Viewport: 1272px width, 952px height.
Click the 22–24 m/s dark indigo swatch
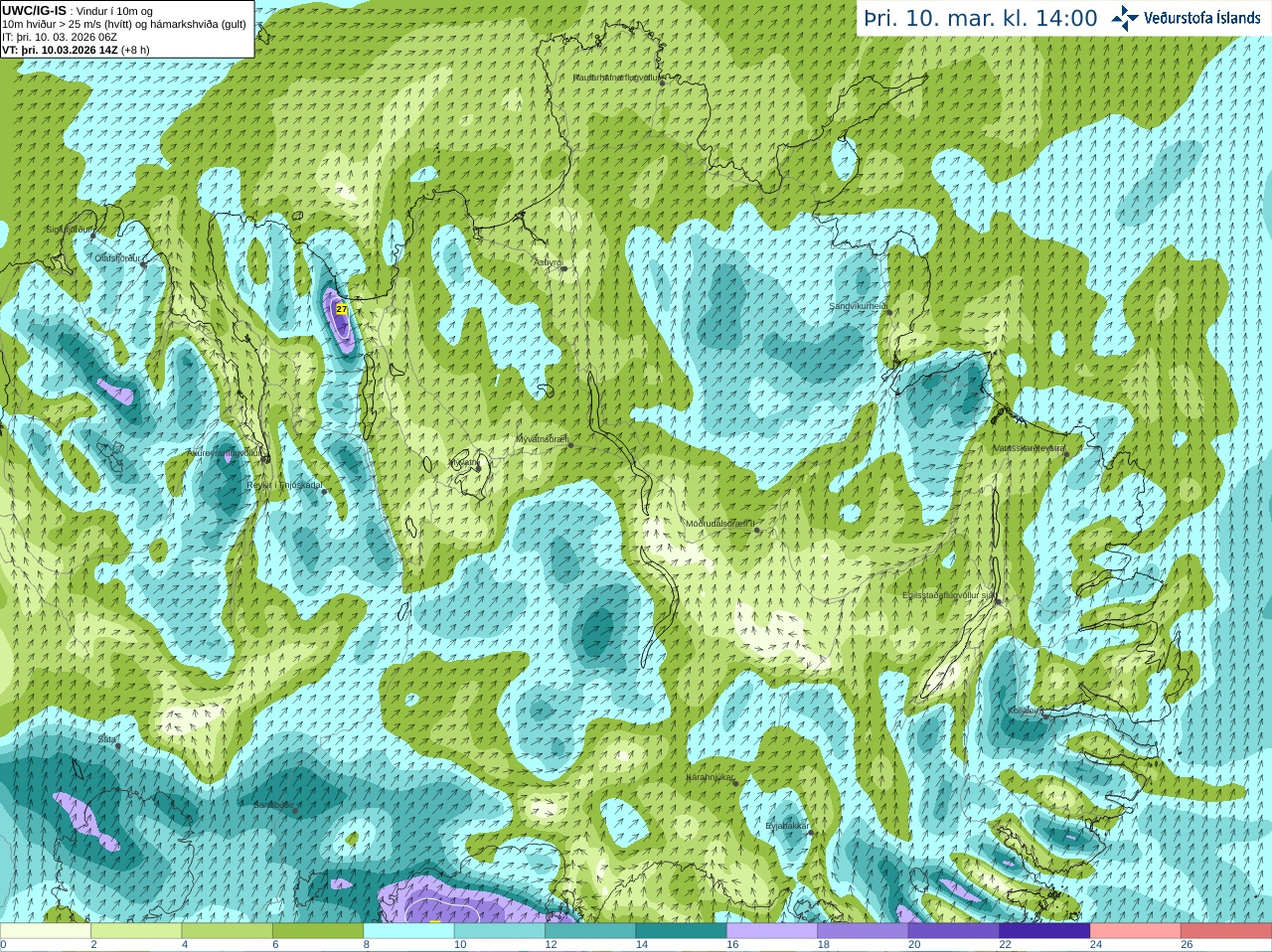pyautogui.click(x=1044, y=931)
